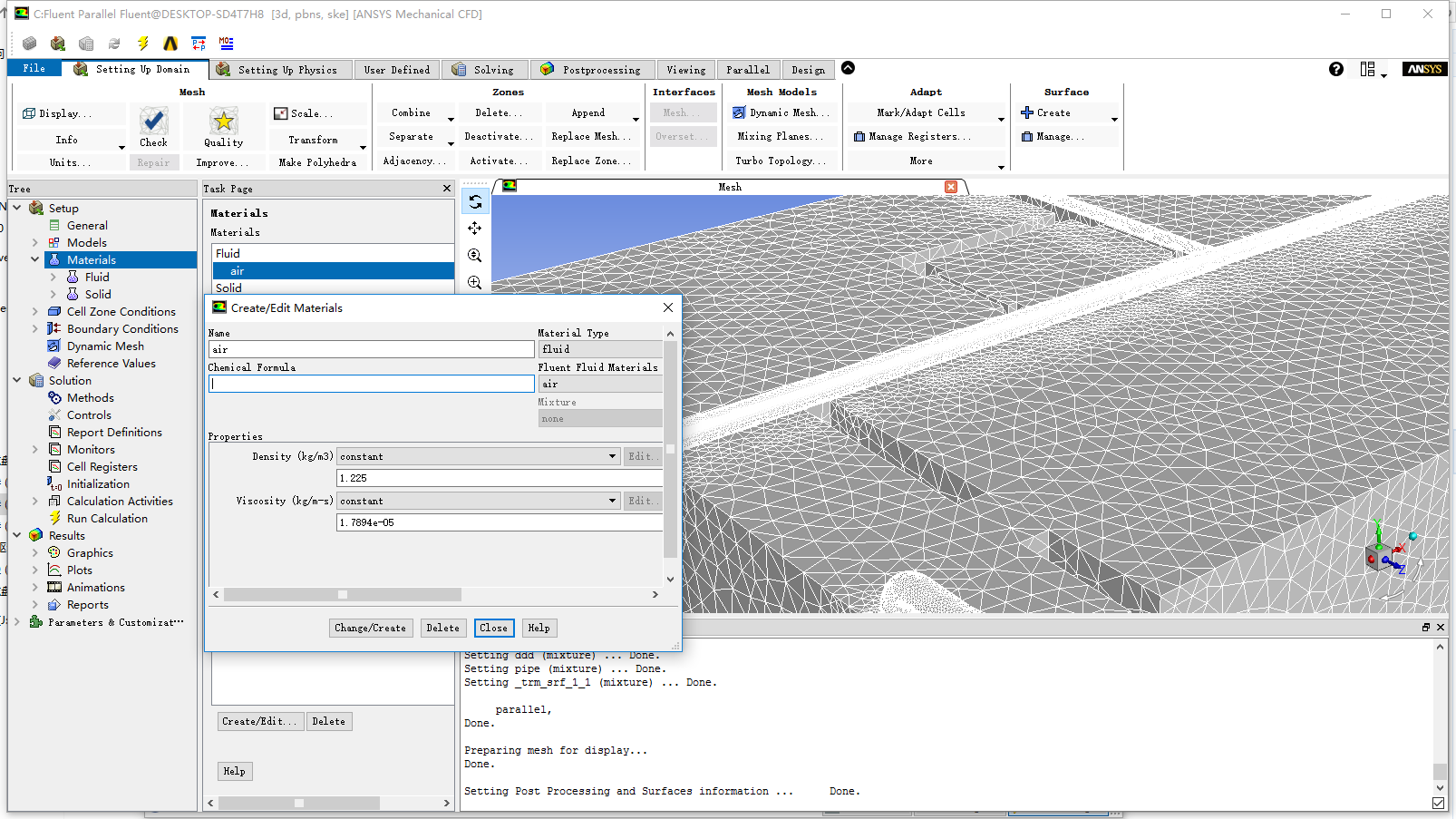Close the Create/Edit Materials dialog with X
1456x819 pixels.
coord(668,307)
